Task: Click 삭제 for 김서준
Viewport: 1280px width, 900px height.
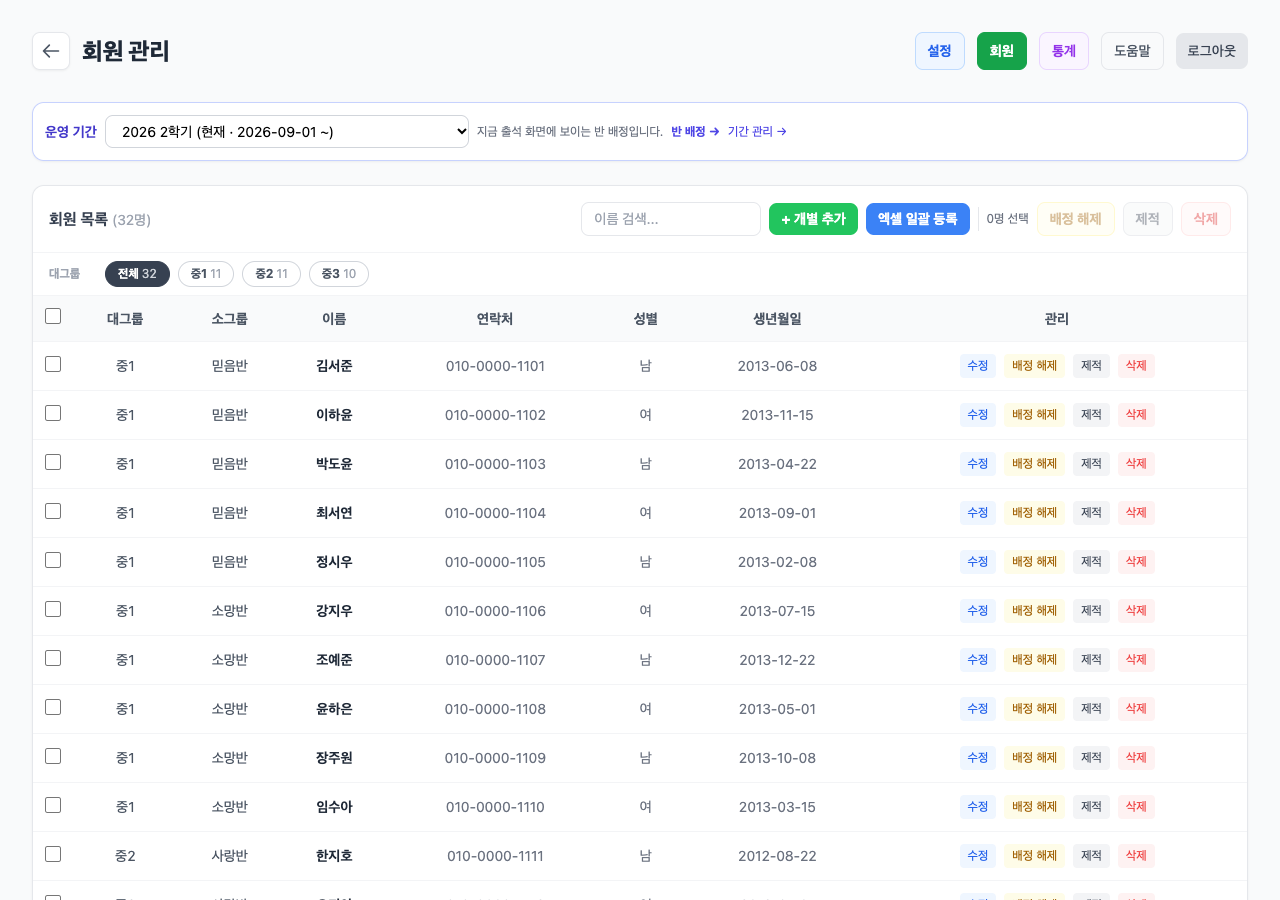Action: [1136, 366]
